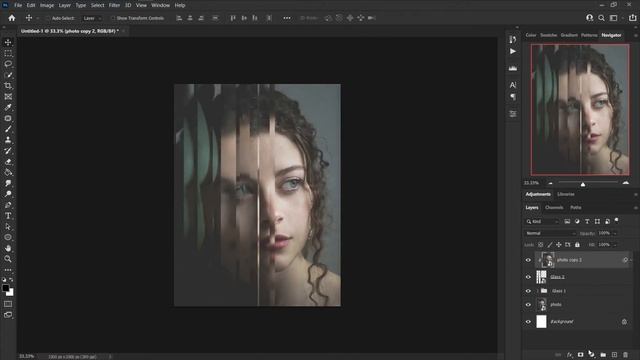Zoom in navigator with large mountain button
Screen dimensions: 640x360
(626, 183)
